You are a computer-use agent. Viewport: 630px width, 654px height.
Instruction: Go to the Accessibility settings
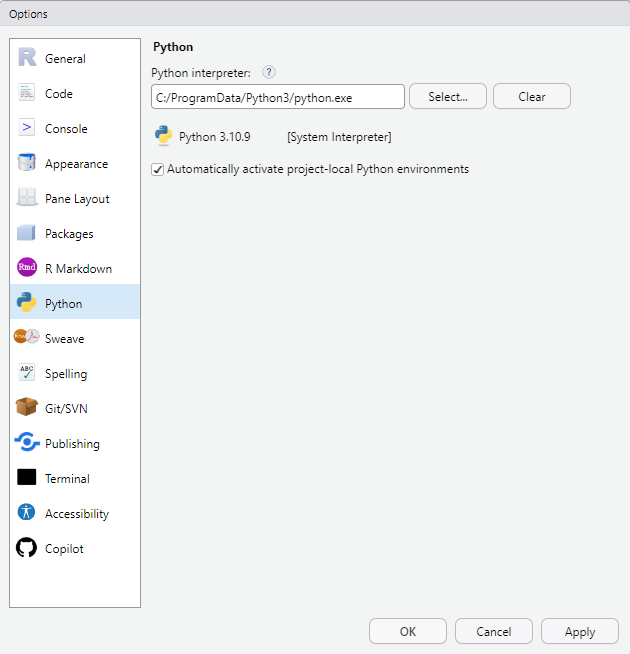[75, 514]
